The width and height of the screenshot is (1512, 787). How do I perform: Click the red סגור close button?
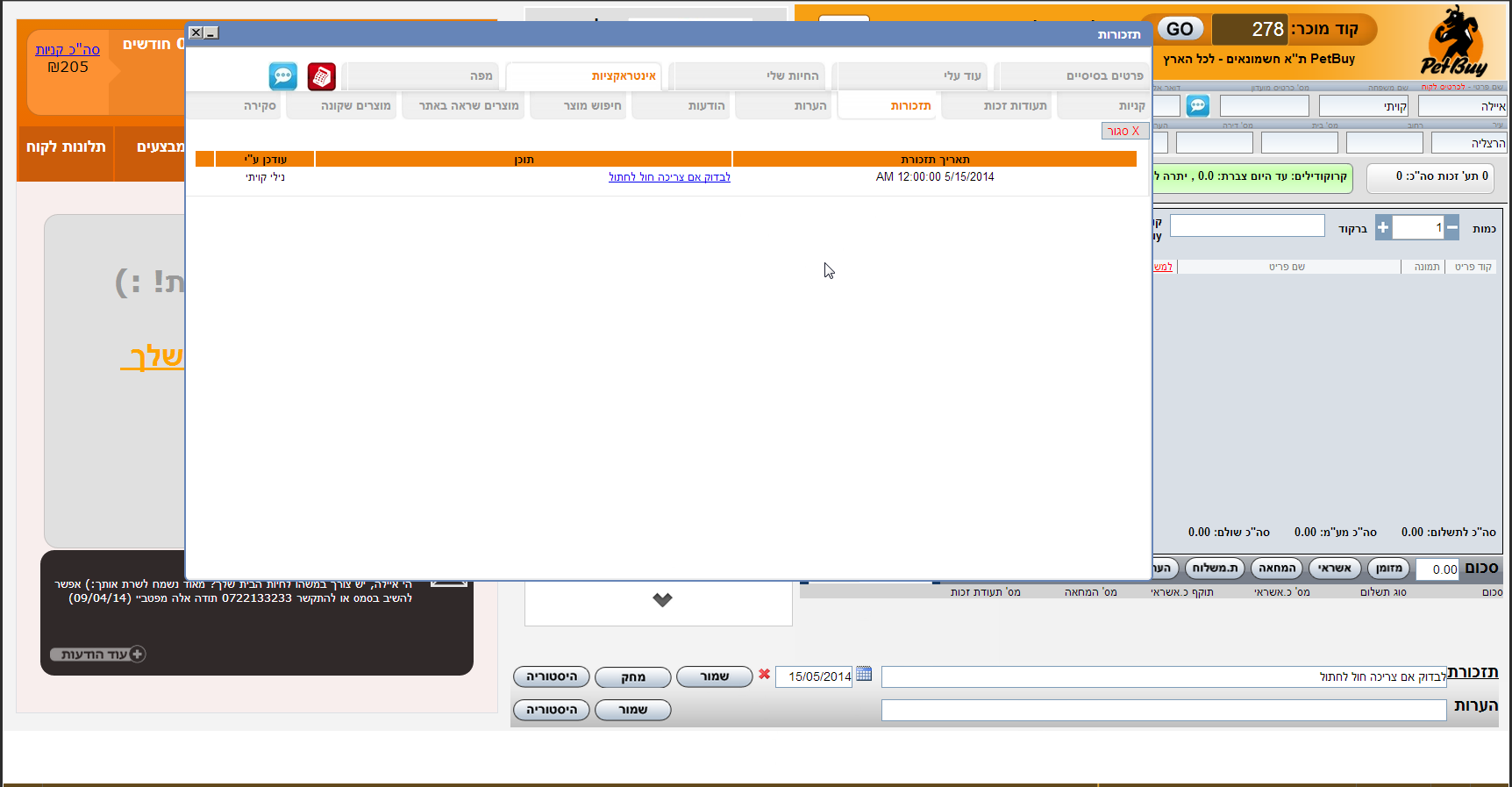[x=1123, y=131]
